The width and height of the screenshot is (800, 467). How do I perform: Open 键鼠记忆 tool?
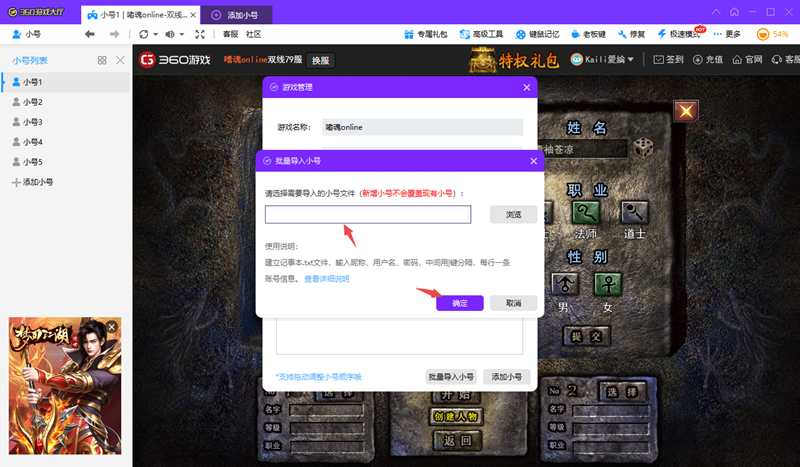point(537,34)
